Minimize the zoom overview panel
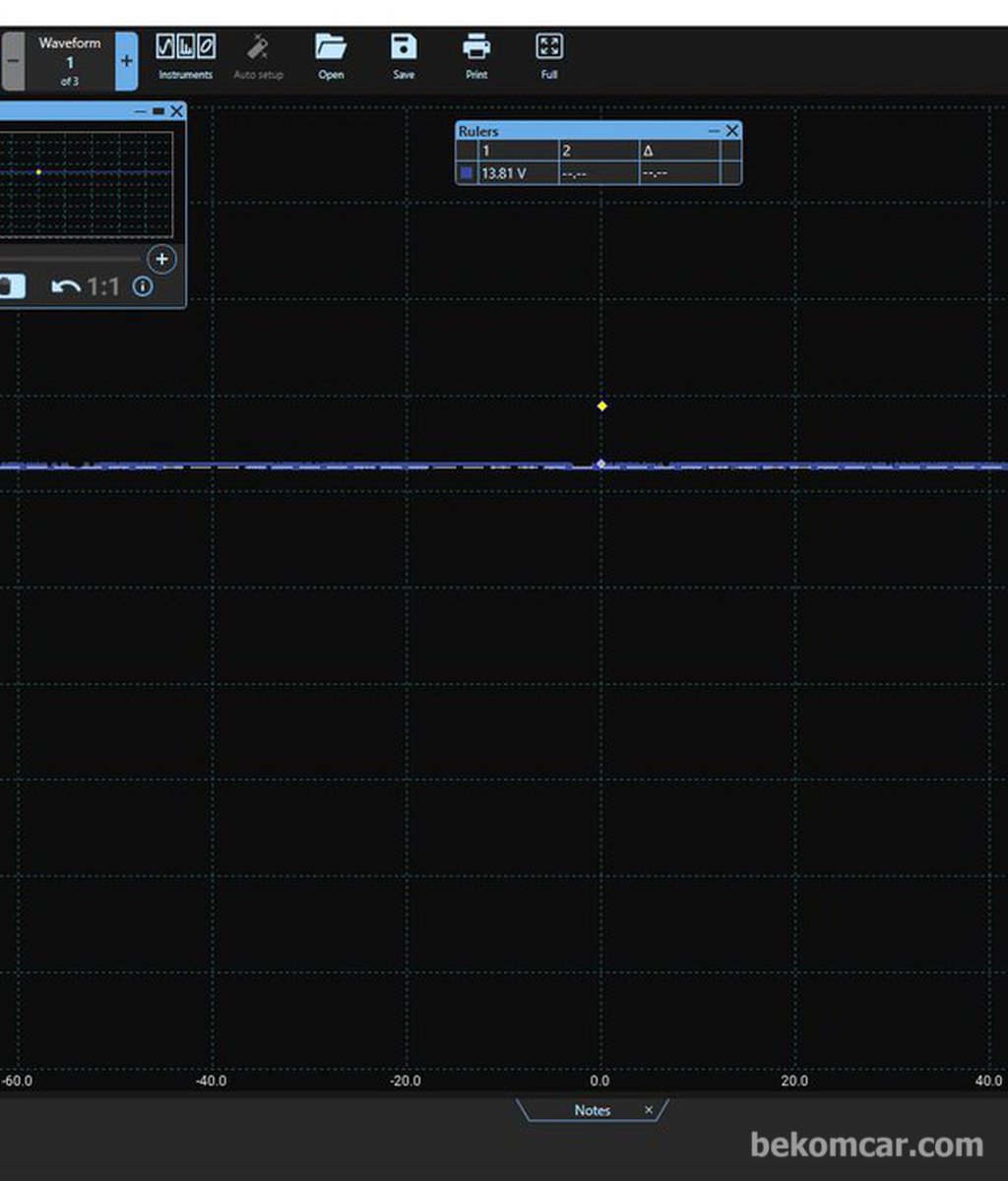 [x=141, y=112]
